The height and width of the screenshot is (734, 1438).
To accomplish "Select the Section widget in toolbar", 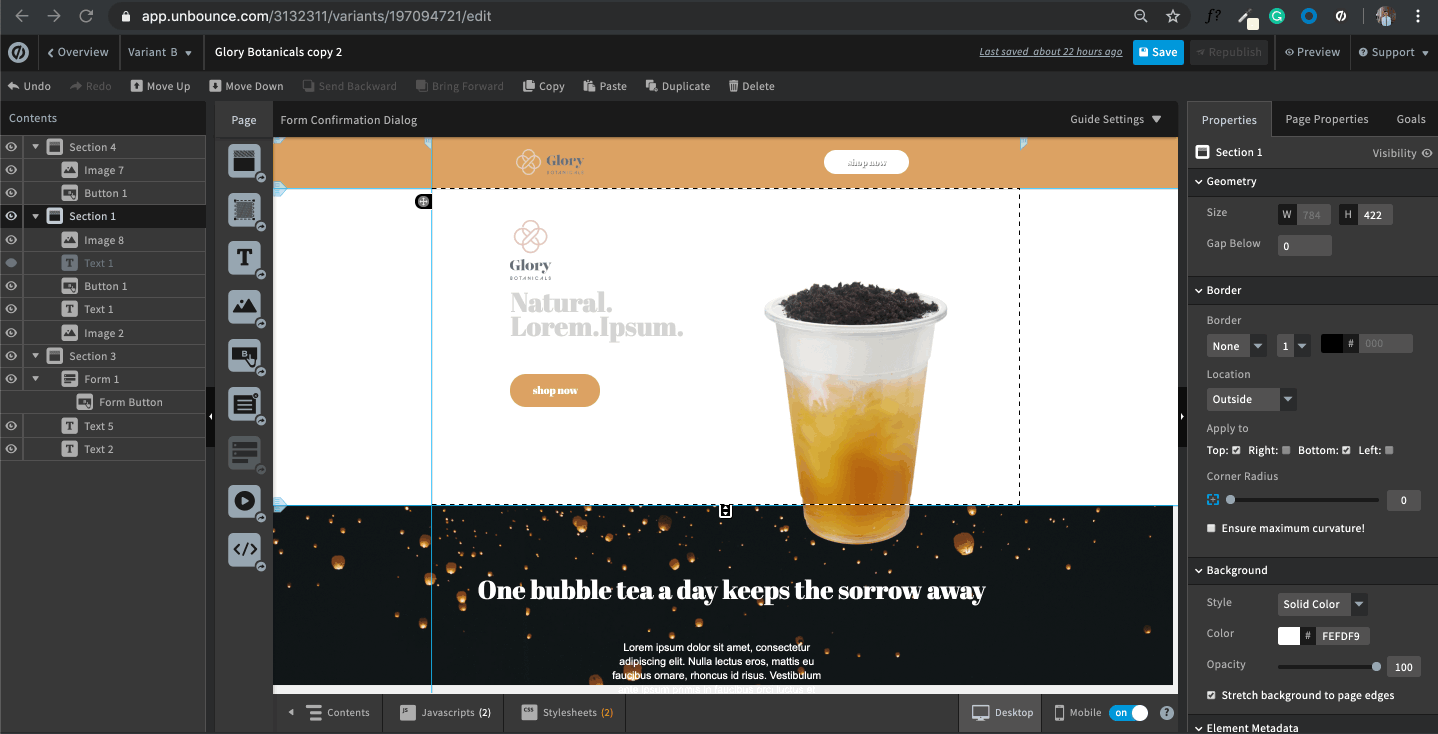I will pyautogui.click(x=244, y=160).
